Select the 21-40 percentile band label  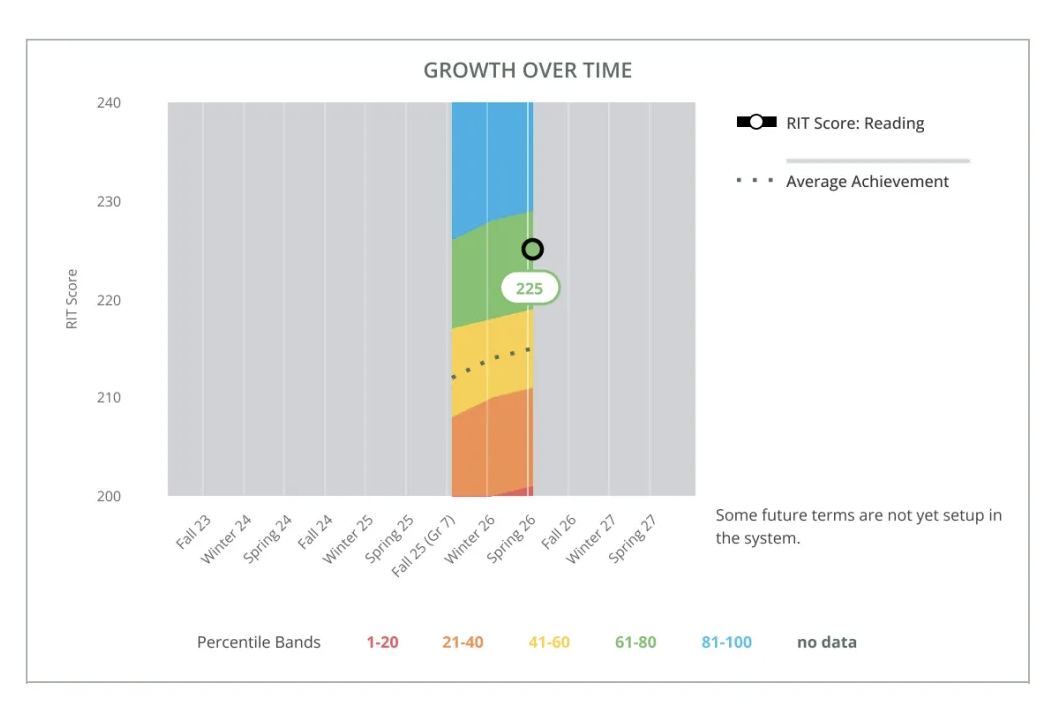[x=462, y=642]
